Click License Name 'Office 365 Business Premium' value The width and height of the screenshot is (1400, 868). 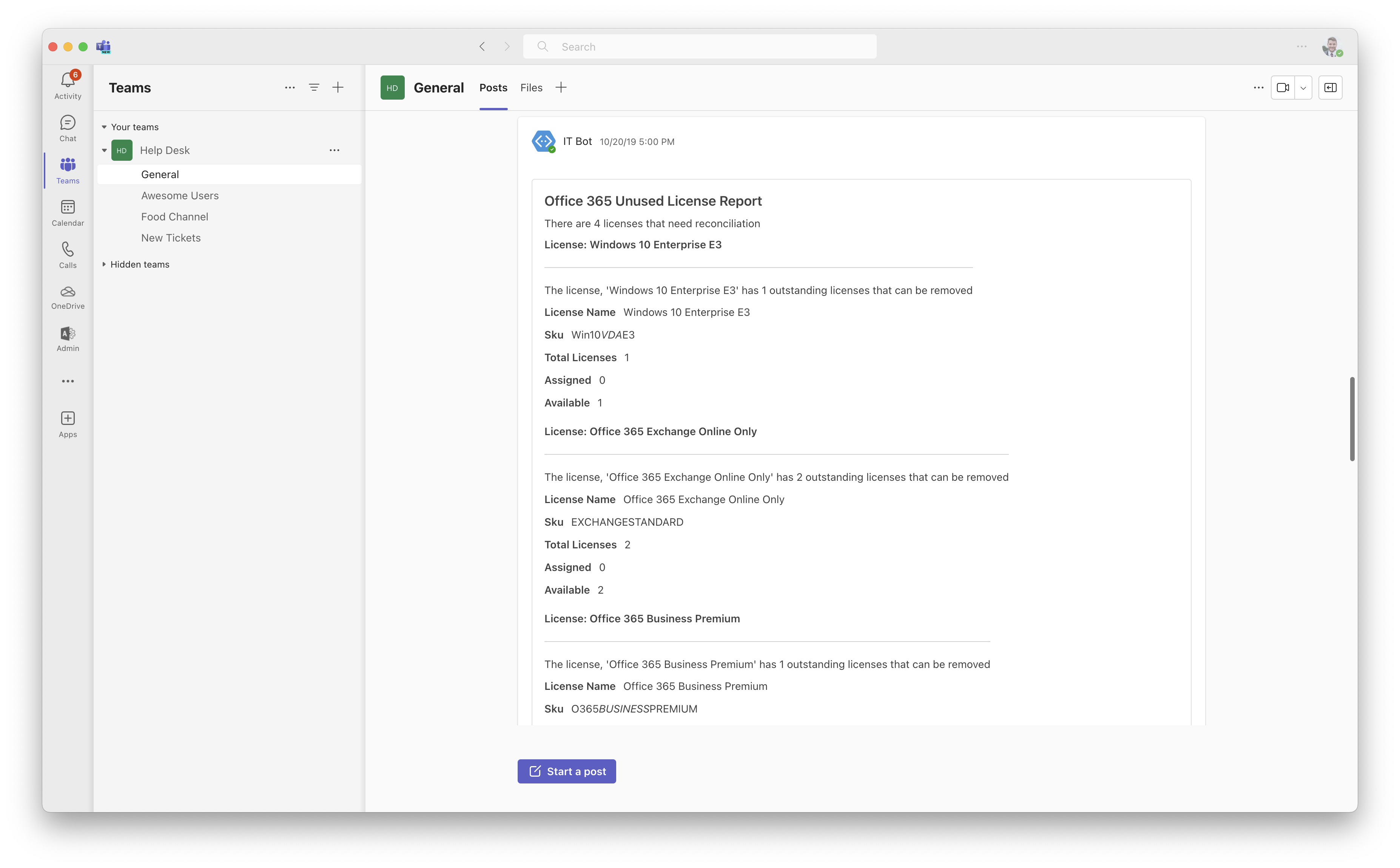click(695, 686)
